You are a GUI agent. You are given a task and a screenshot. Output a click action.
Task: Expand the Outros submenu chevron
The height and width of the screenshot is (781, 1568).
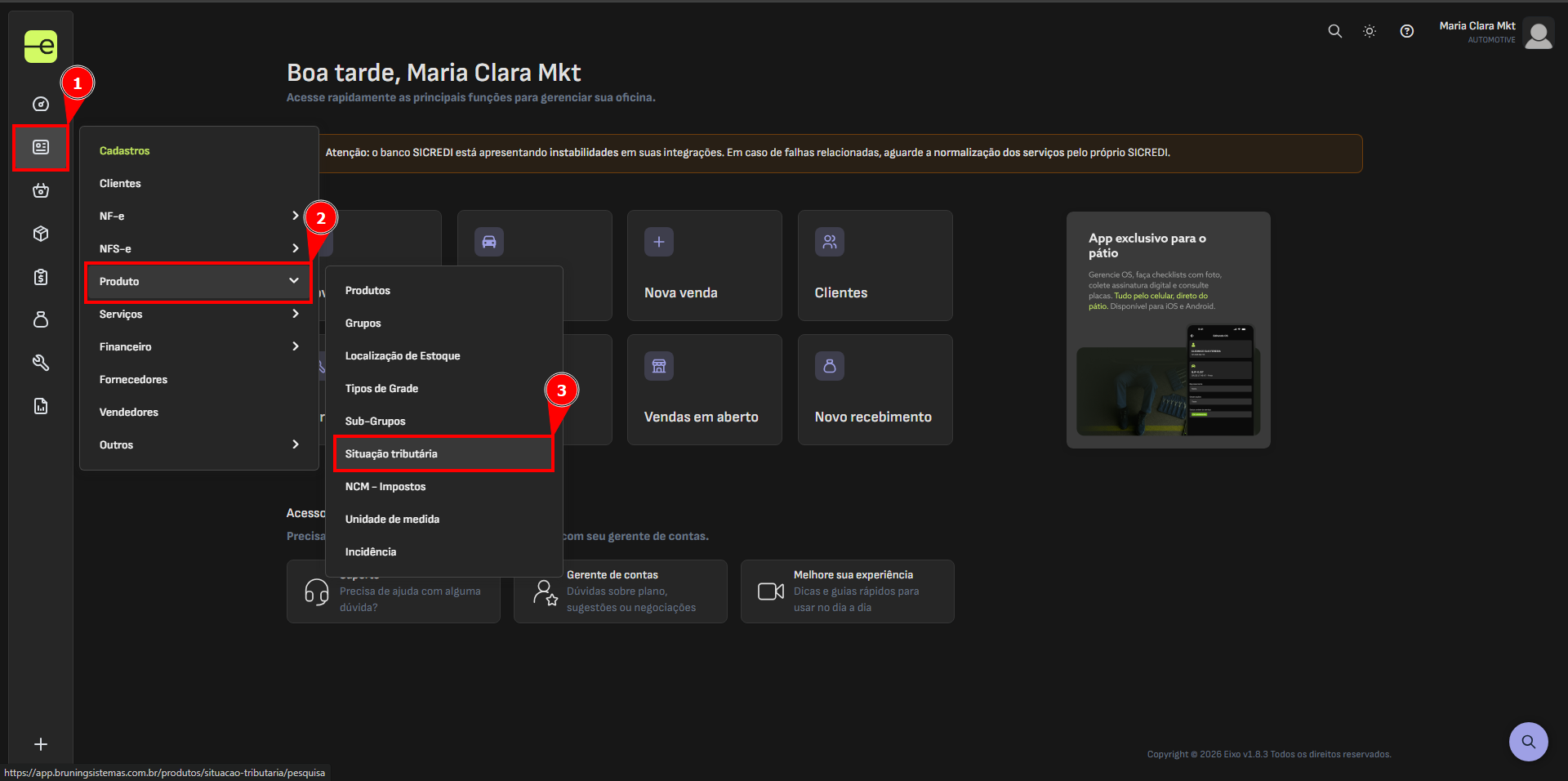coord(295,444)
